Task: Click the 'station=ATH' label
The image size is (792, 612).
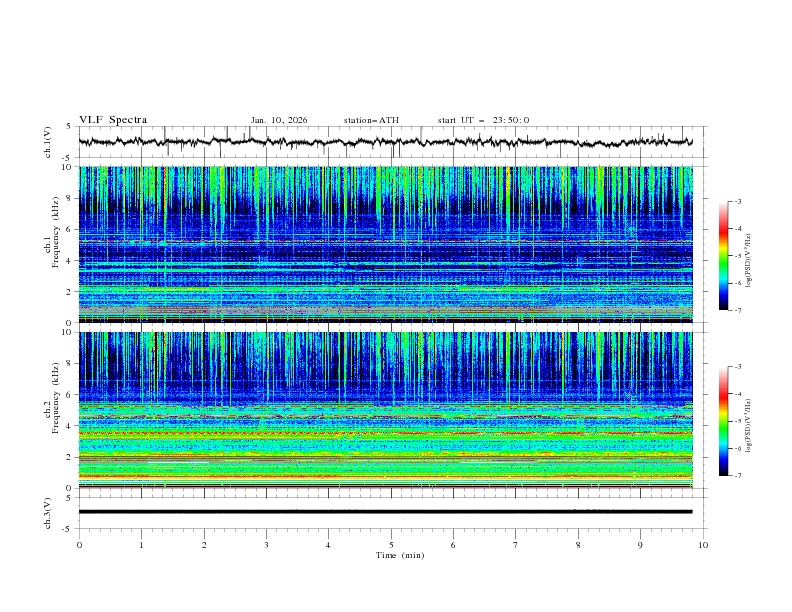Action: tap(371, 120)
